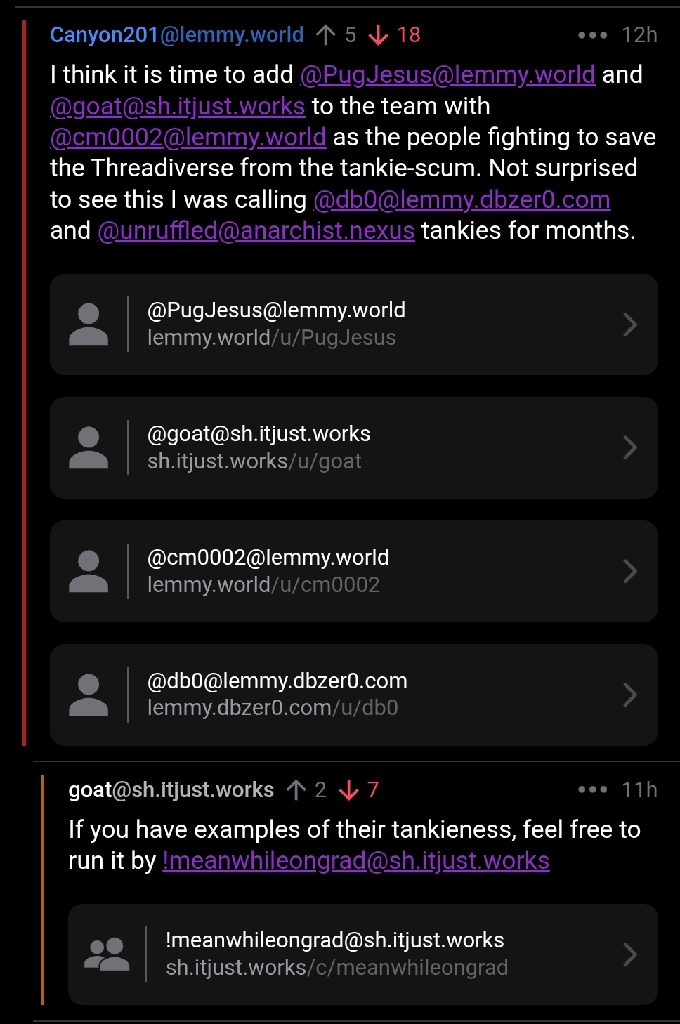
Task: Click the PugJesus card avatar icon
Action: [x=89, y=324]
